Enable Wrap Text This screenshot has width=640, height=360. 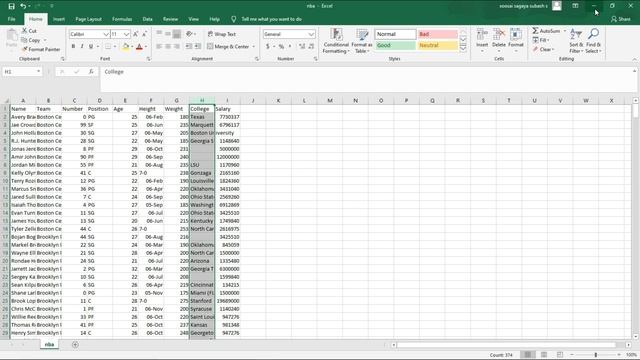pos(222,34)
